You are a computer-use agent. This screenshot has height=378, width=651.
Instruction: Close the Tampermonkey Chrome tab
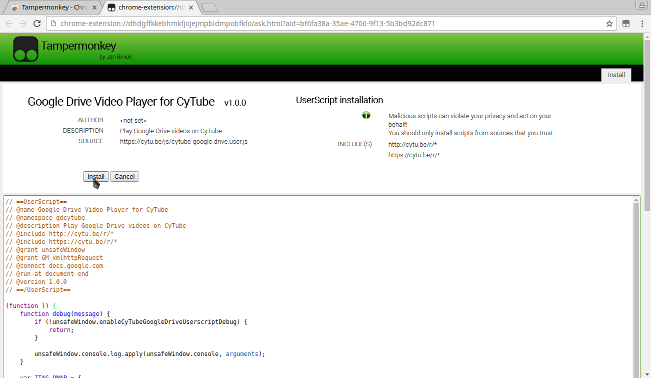pyautogui.click(x=94, y=7)
